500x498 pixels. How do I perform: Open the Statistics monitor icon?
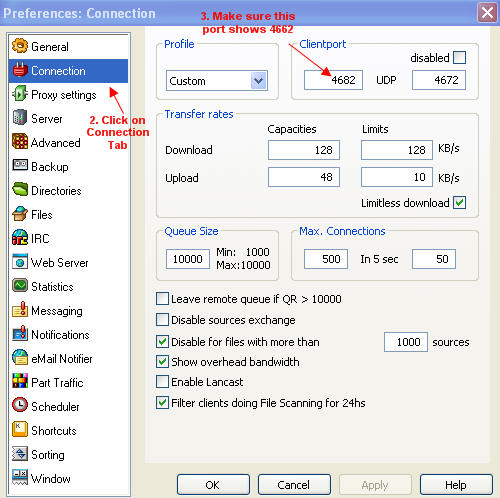click(x=20, y=286)
